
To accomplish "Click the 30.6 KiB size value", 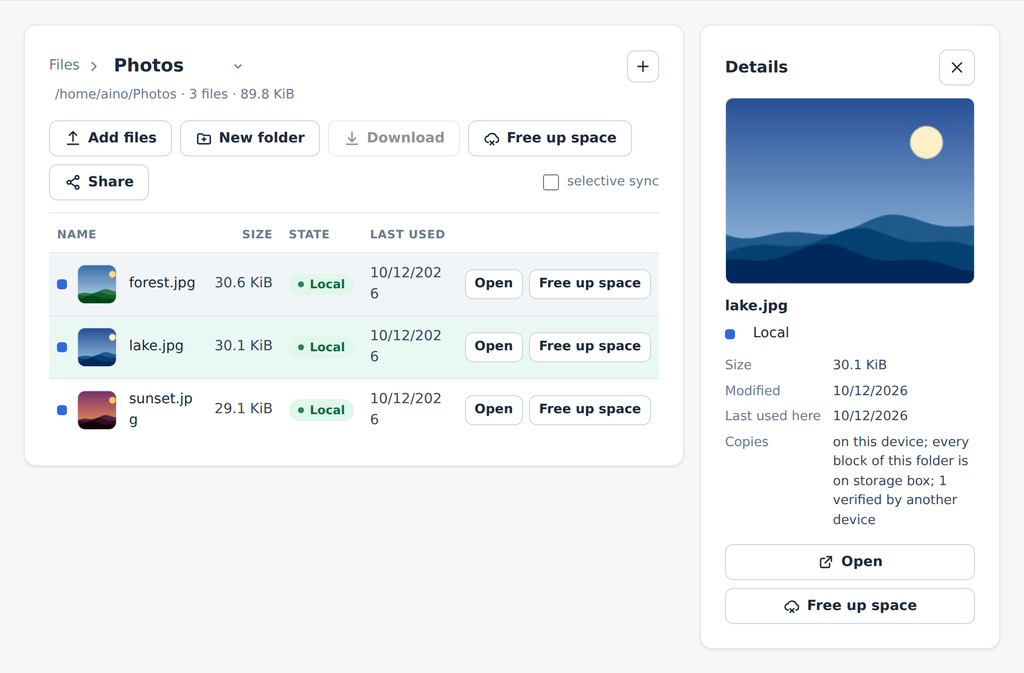I will pos(244,283).
